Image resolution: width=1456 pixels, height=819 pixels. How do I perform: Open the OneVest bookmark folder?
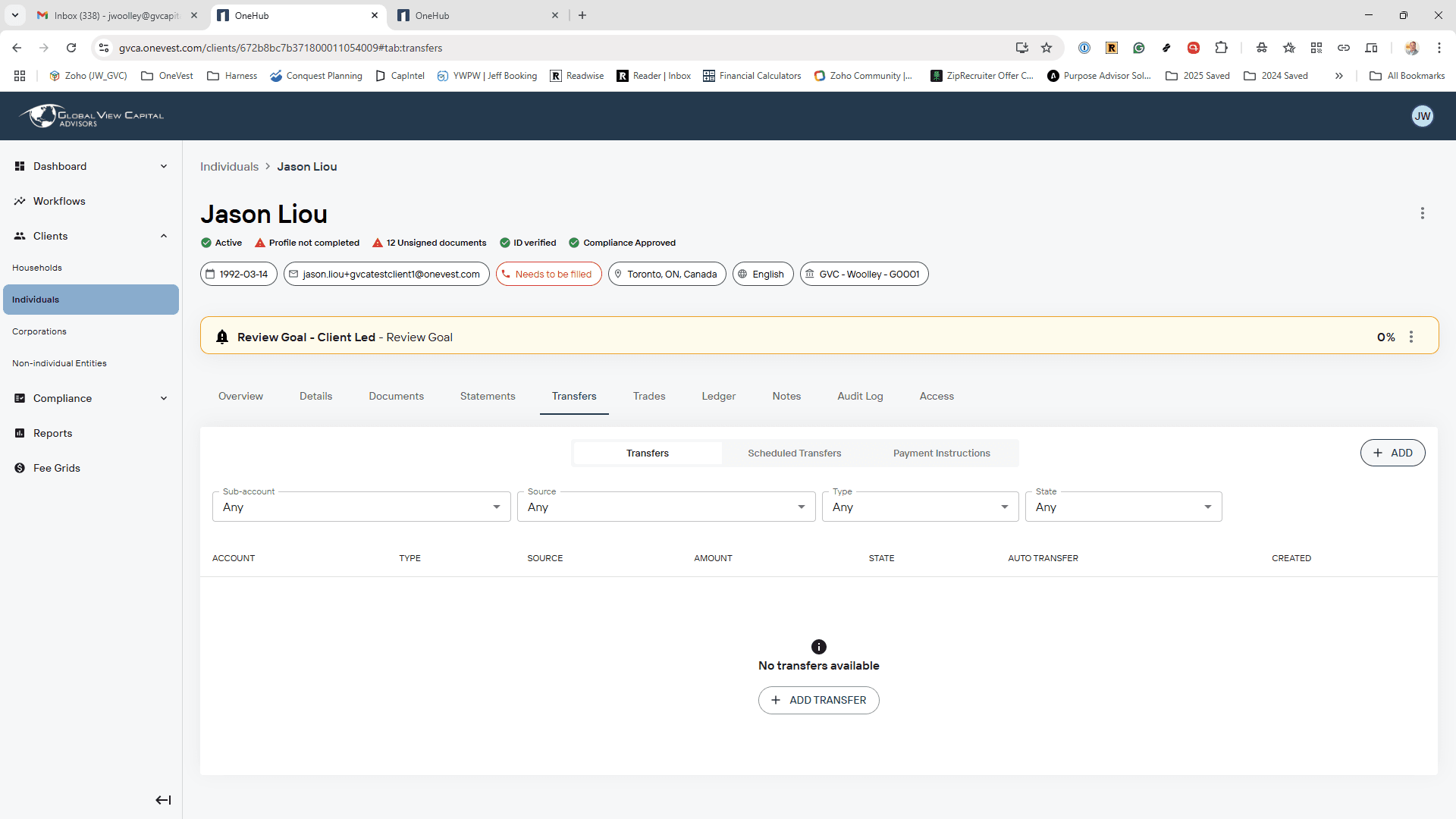pyautogui.click(x=168, y=76)
